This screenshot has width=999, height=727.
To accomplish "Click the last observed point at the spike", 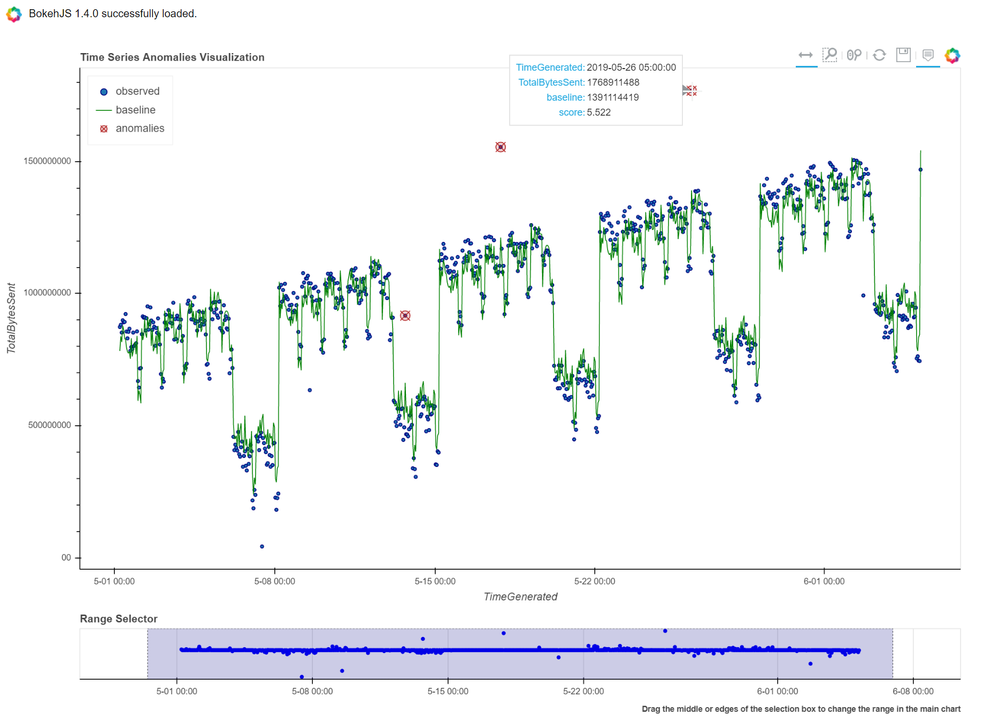I will (x=921, y=169).
